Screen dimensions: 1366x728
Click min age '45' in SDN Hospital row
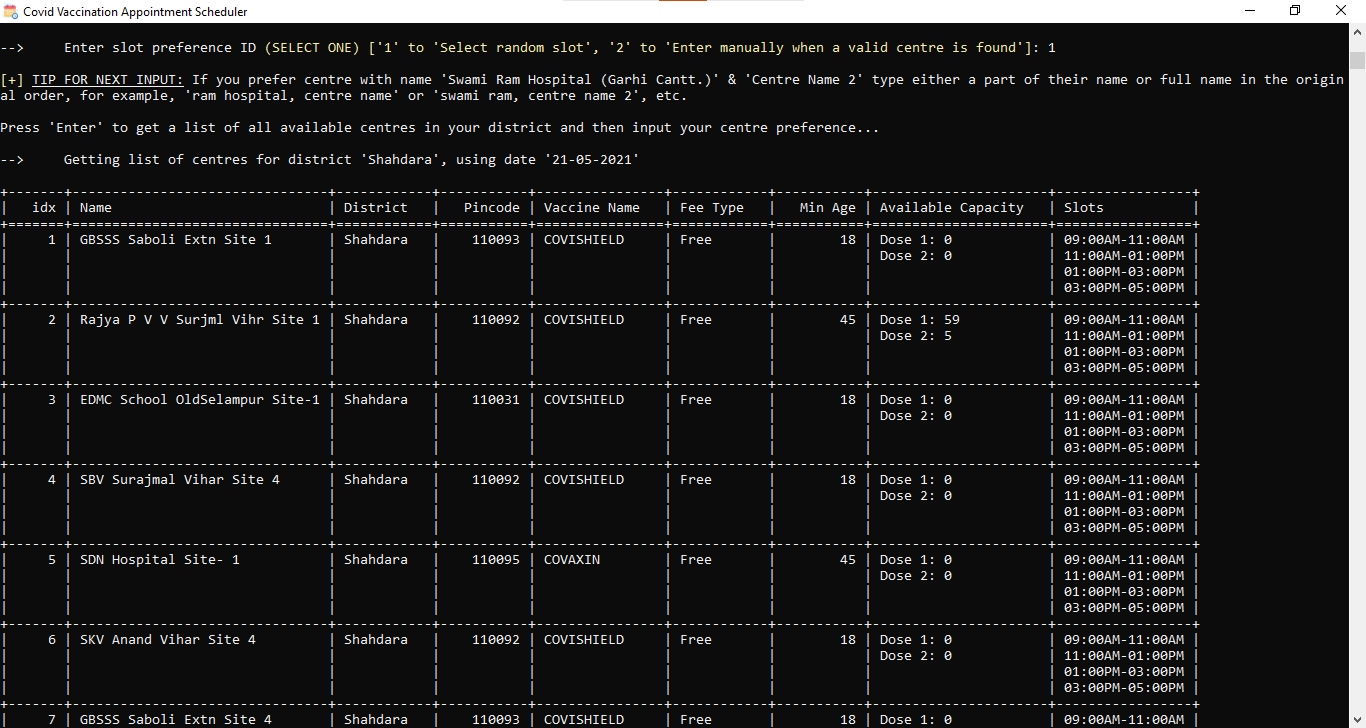pos(848,560)
